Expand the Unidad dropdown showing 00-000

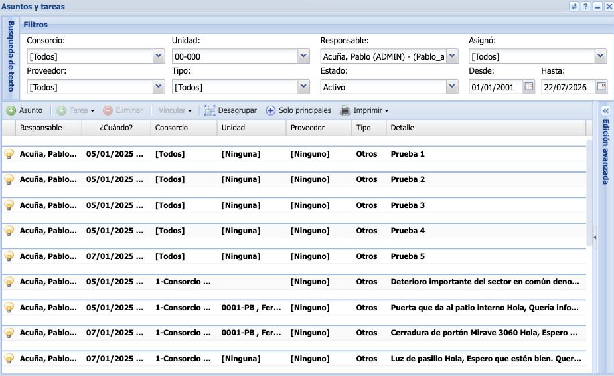[x=303, y=56]
